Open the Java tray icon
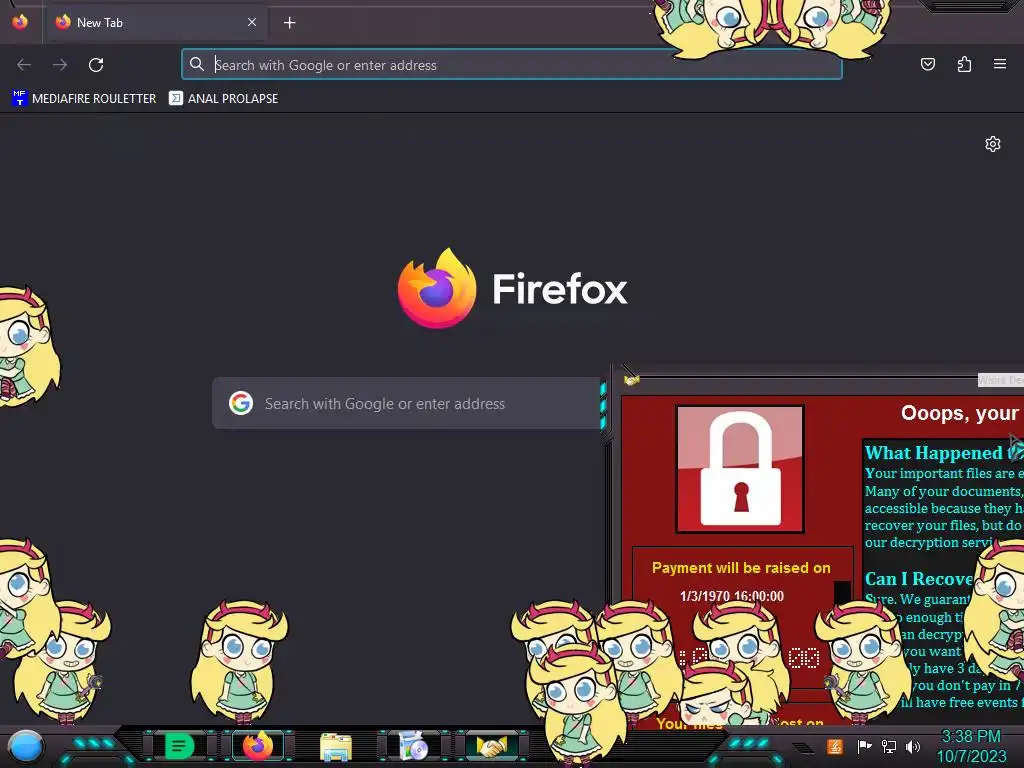 click(835, 746)
